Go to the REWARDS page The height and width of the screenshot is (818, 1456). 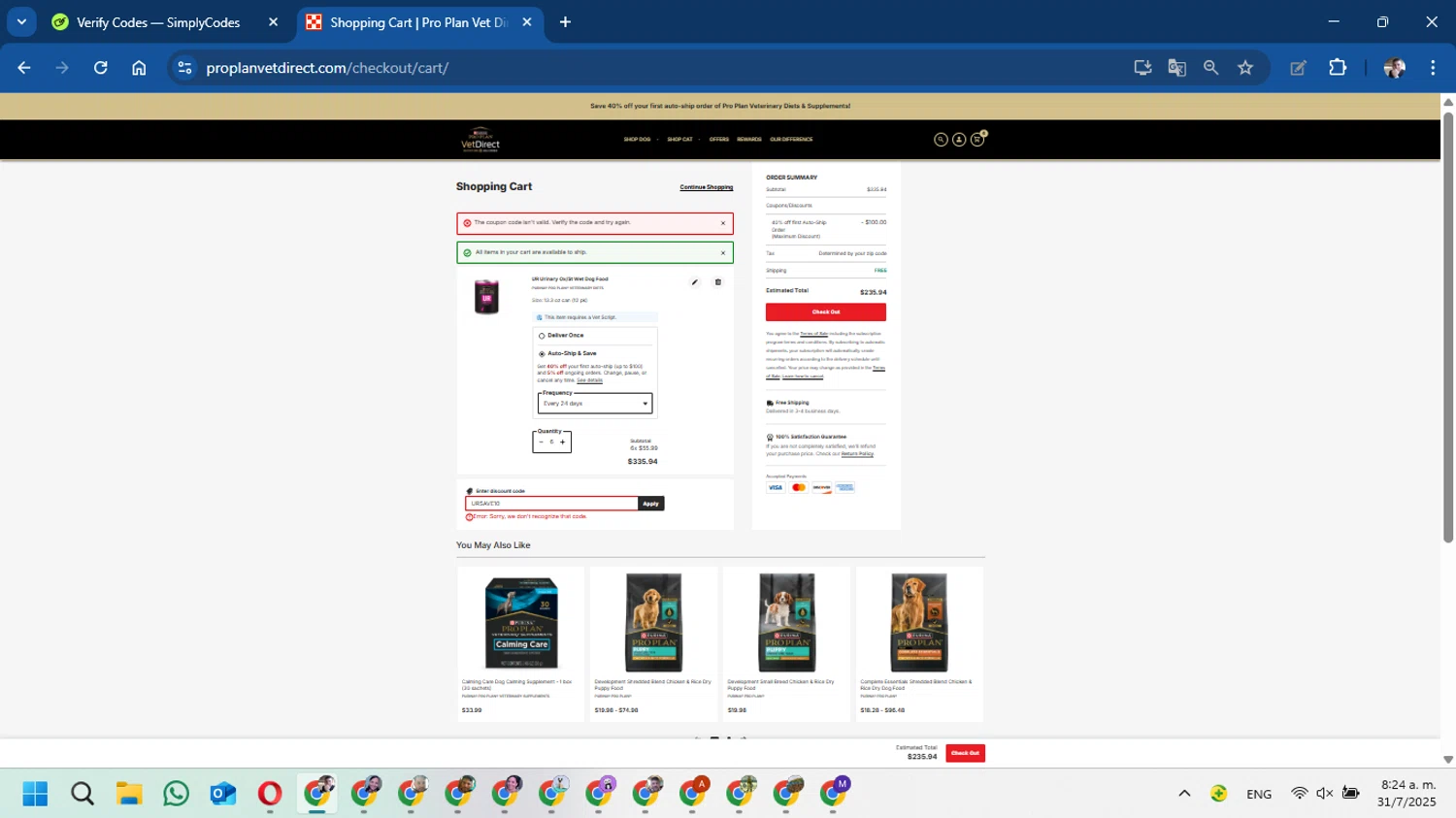coord(749,140)
